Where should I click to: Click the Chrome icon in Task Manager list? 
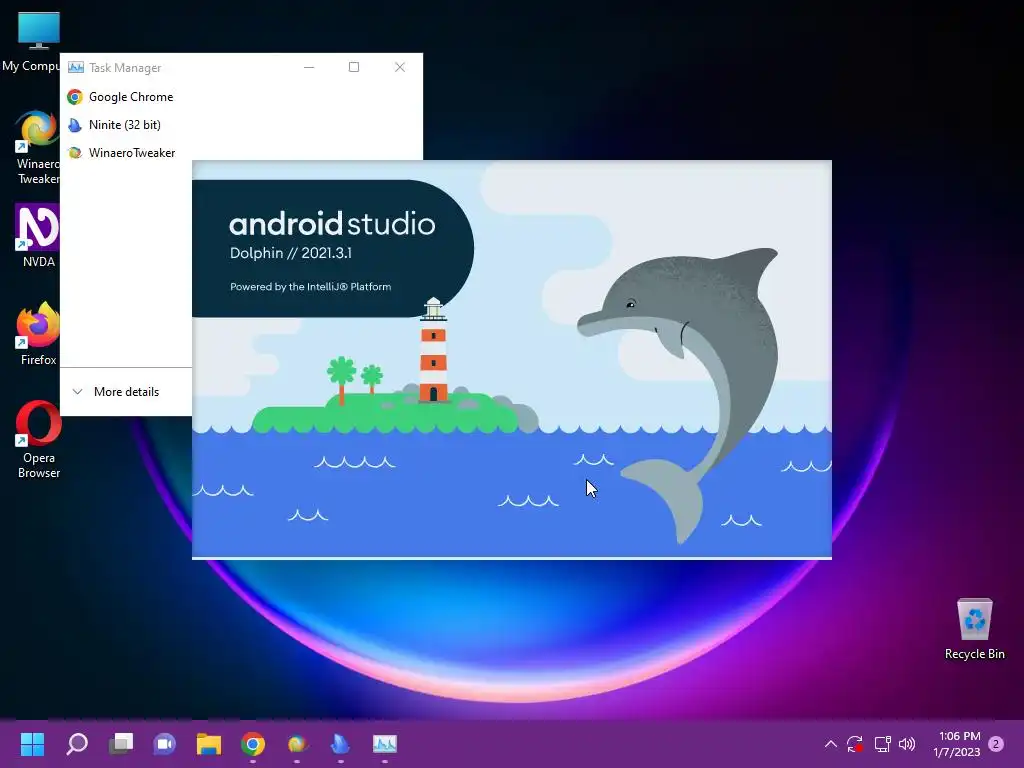(75, 97)
